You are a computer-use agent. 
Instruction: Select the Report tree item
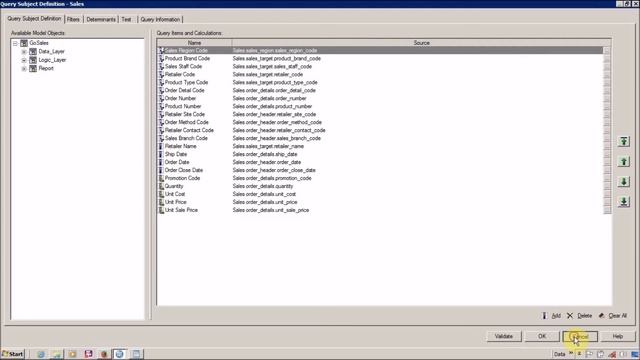pyautogui.click(x=46, y=69)
